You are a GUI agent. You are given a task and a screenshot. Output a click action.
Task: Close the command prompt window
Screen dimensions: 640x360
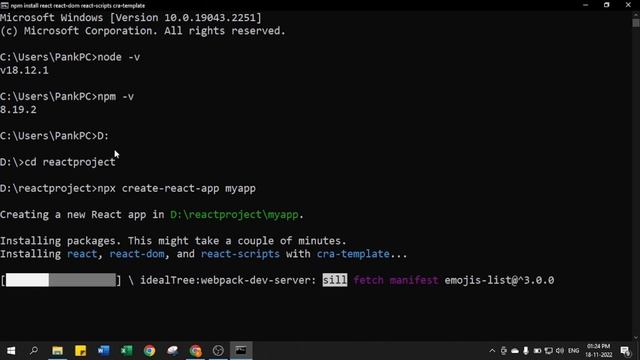click(x=628, y=5)
